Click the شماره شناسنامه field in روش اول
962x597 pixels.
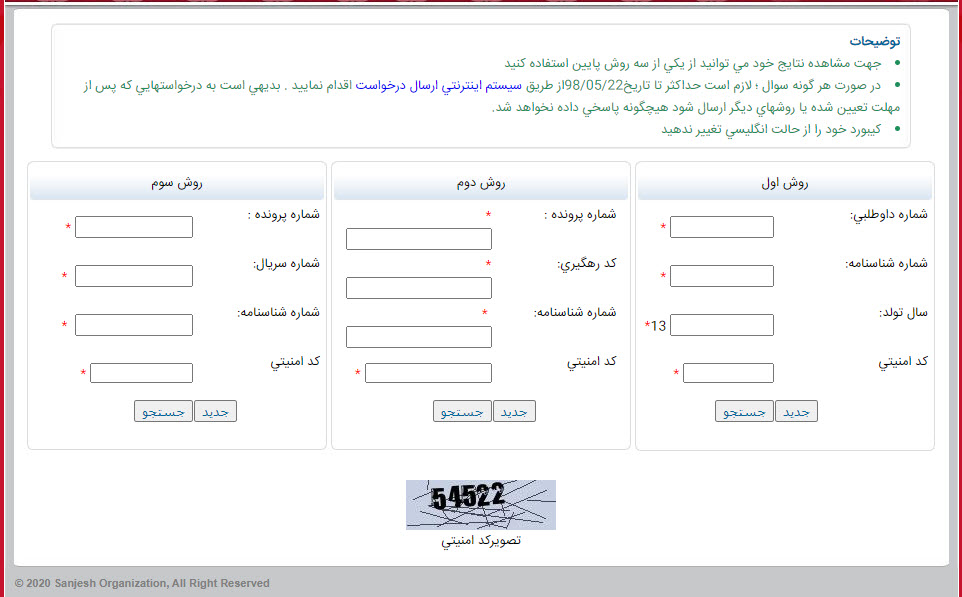point(721,276)
